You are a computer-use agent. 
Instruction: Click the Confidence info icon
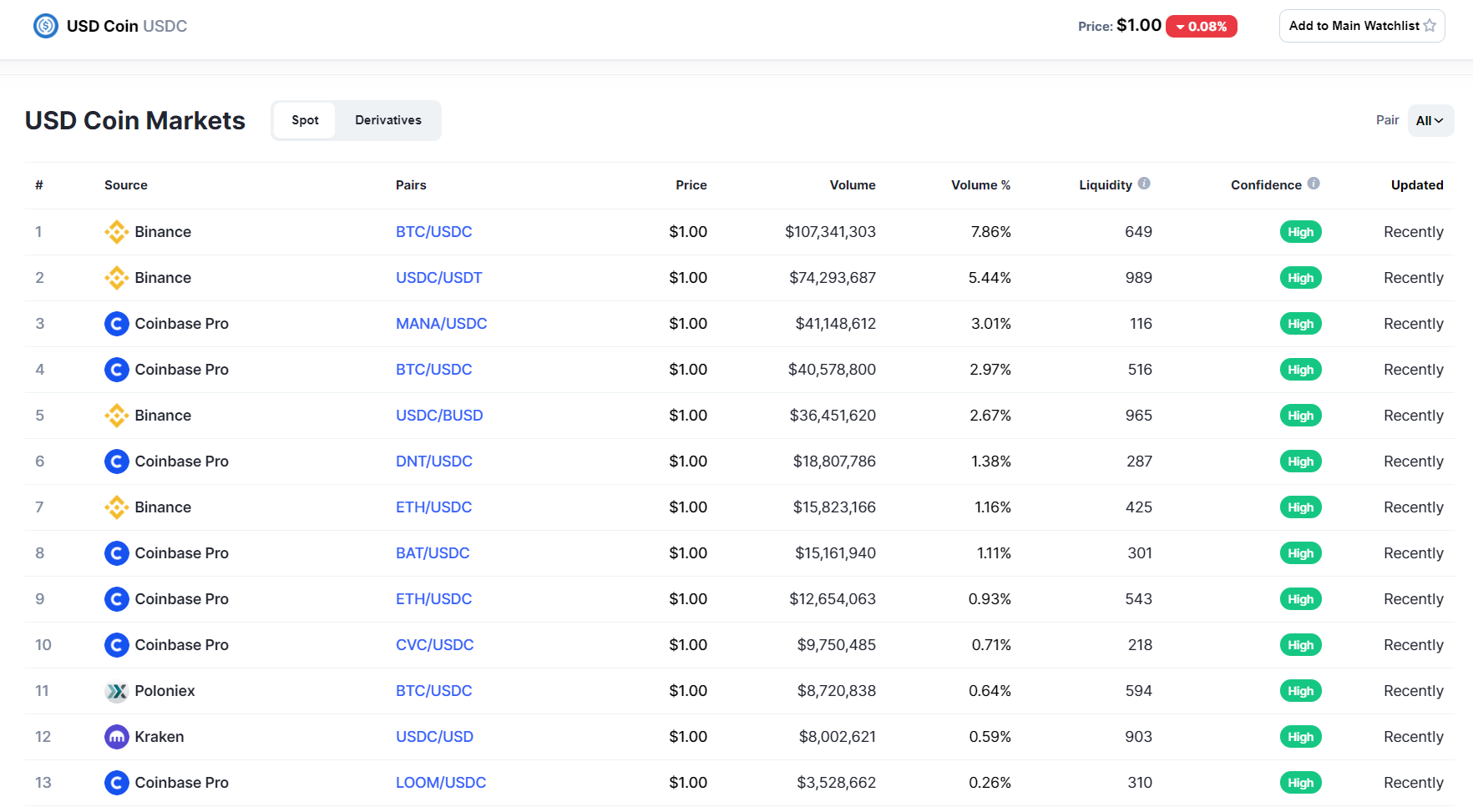(1314, 184)
